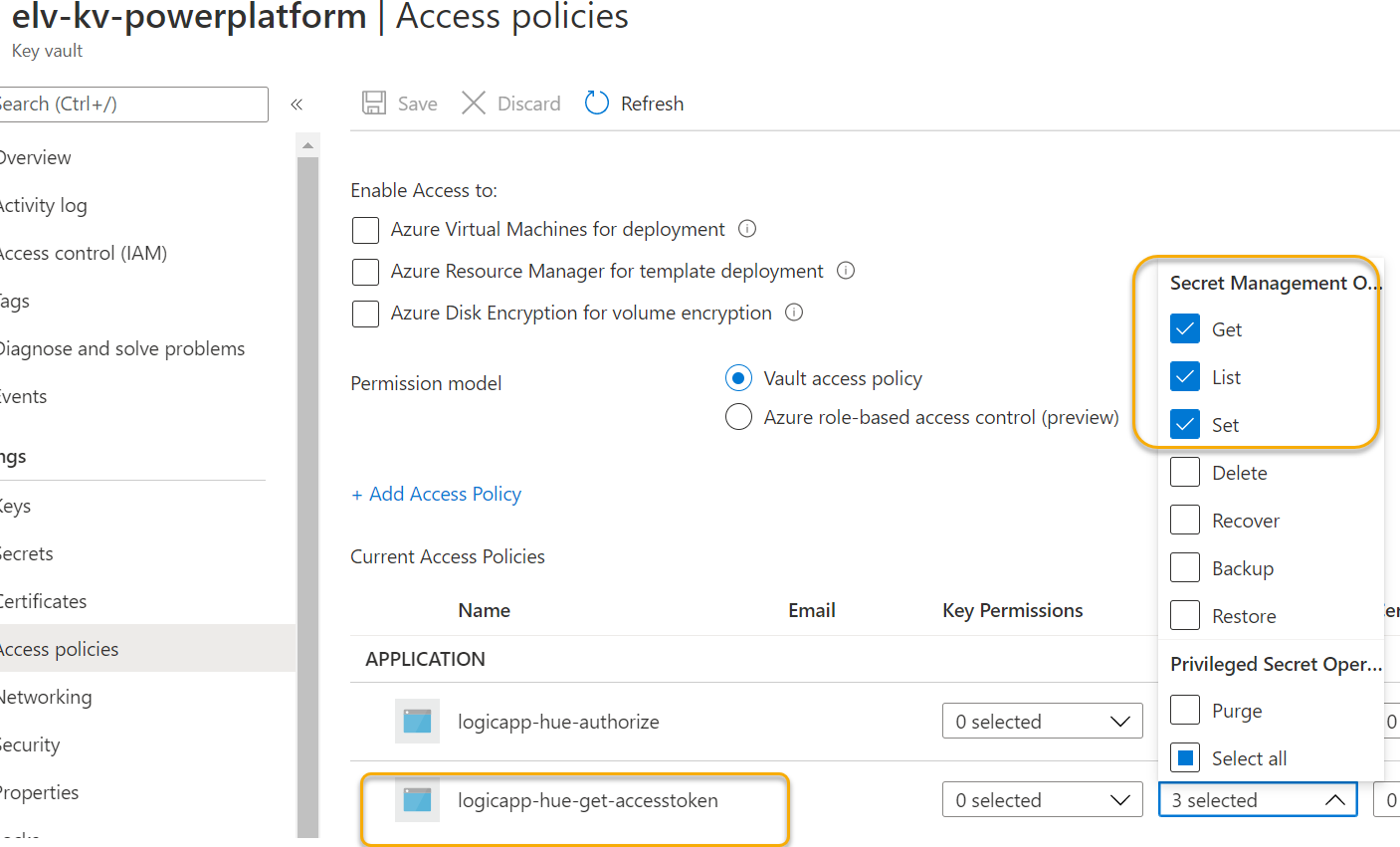Click the Save button label

(418, 104)
